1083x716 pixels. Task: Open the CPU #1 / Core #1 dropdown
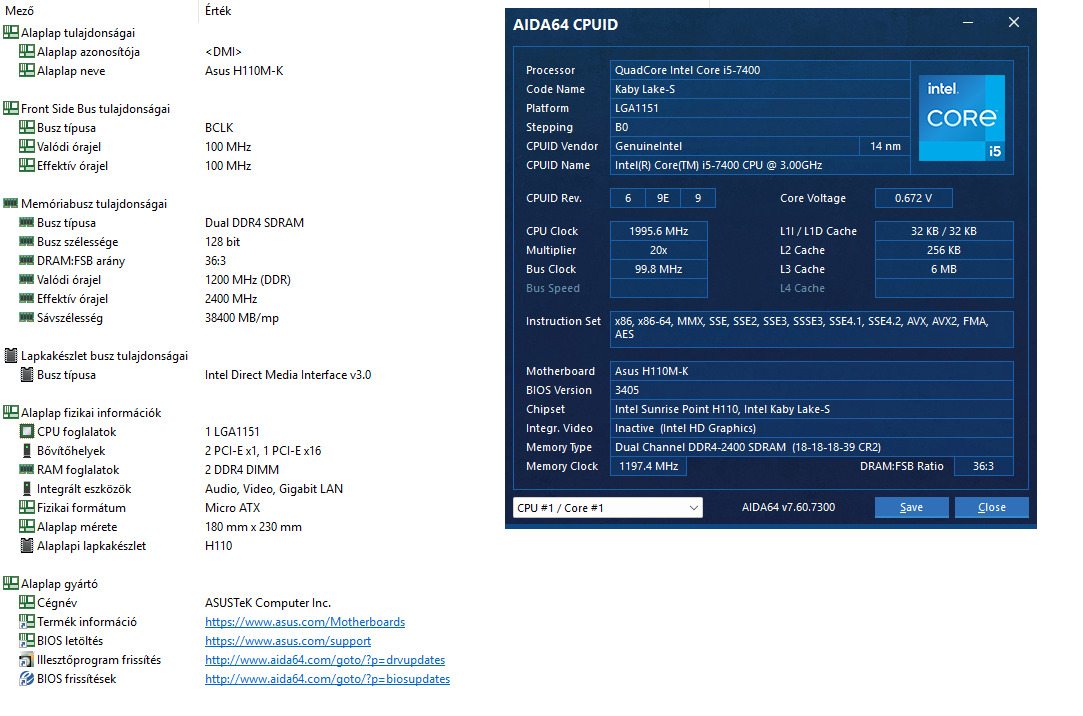point(608,507)
